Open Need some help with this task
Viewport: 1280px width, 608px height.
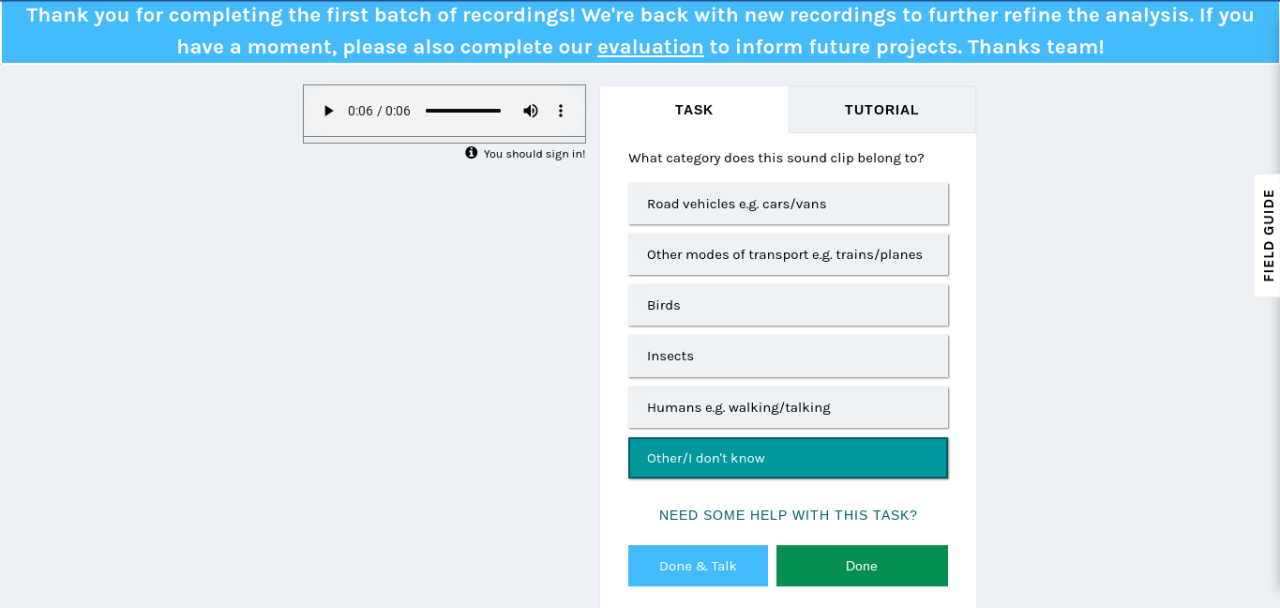pyautogui.click(x=788, y=516)
